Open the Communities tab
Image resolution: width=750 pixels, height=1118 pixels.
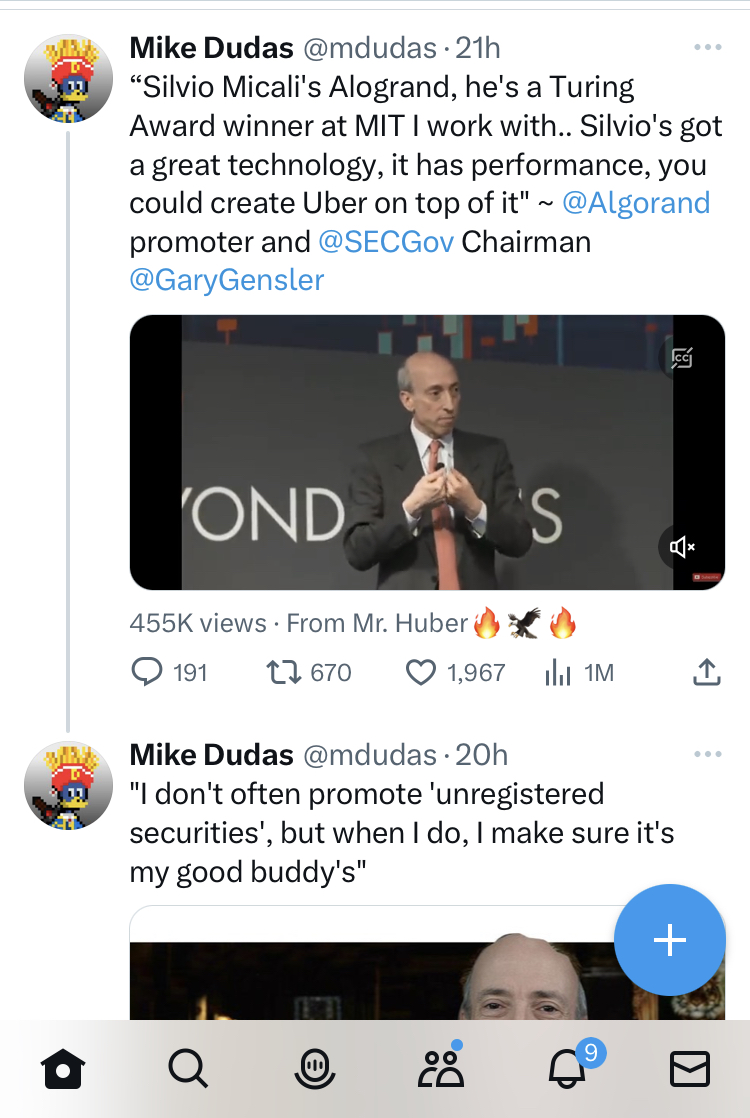(440, 1069)
